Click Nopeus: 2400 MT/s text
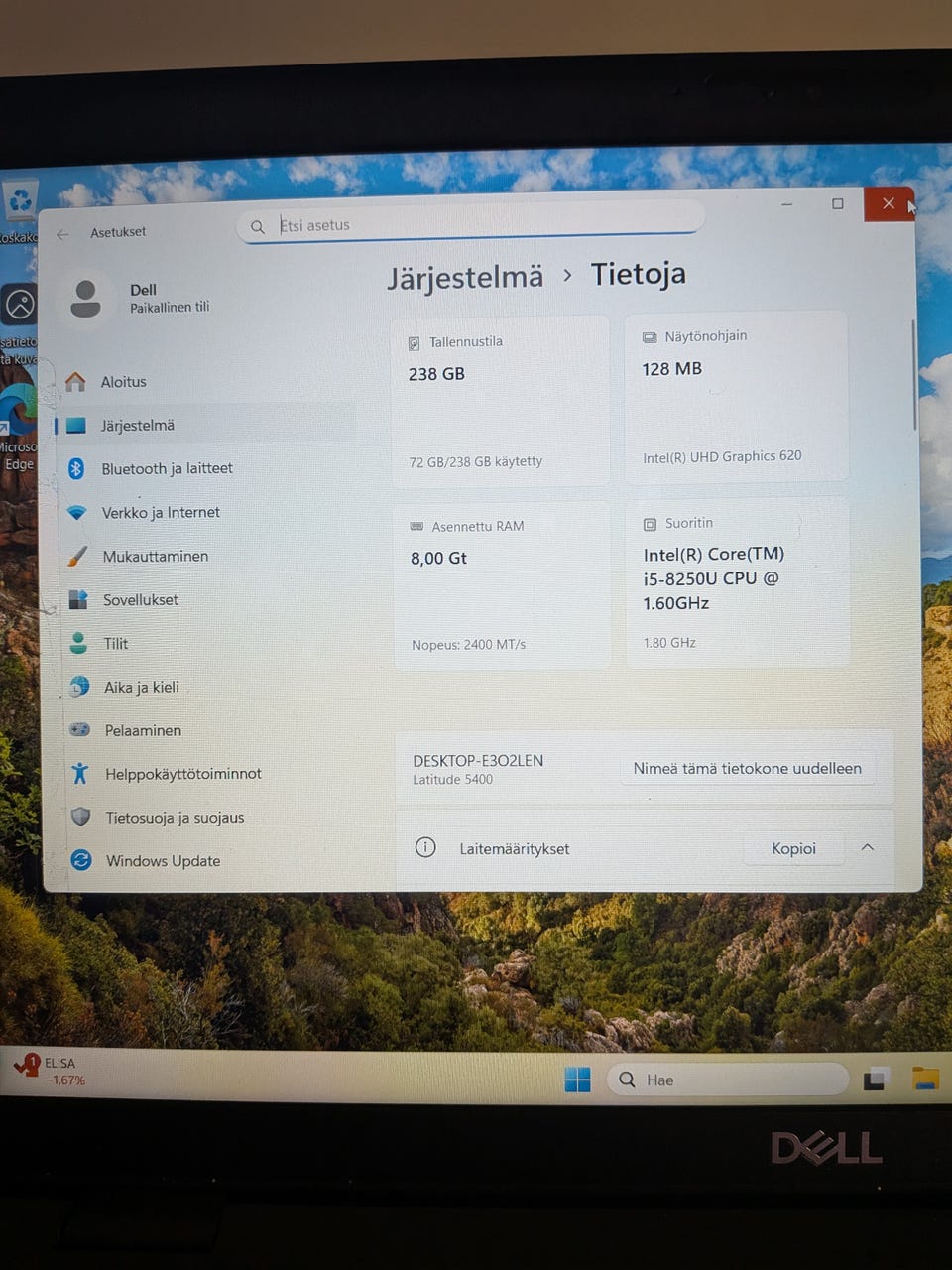This screenshot has height=1270, width=952. pos(468,645)
